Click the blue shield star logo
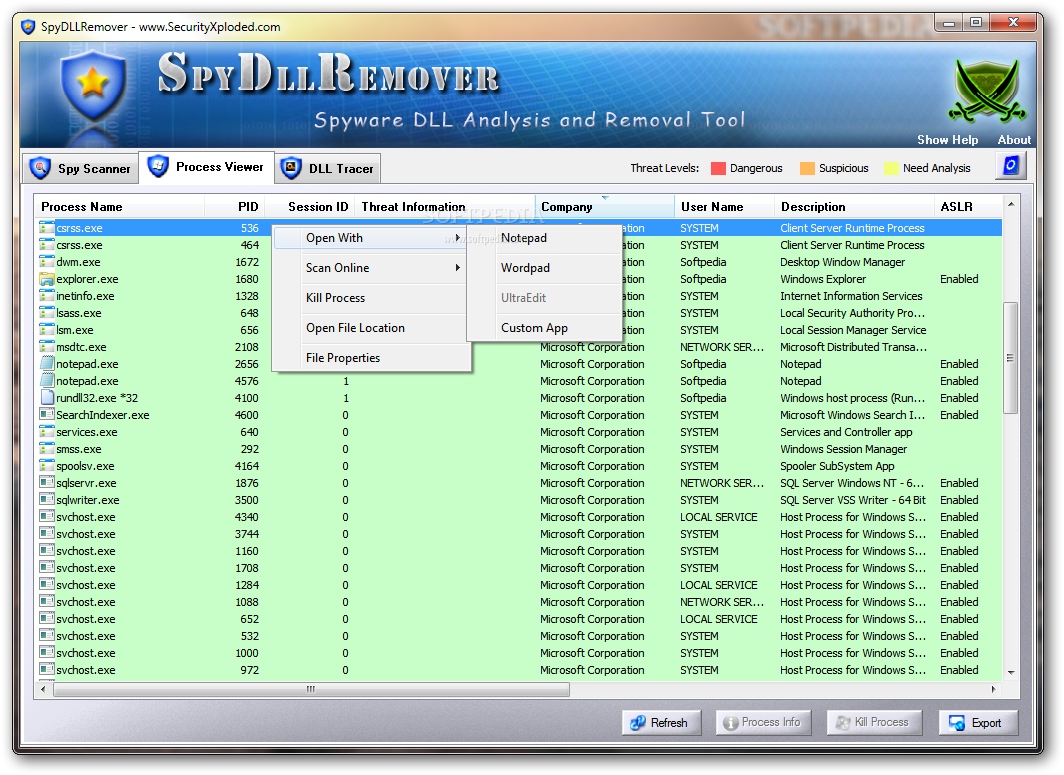Viewport: 1064px width, 775px height. 92,85
